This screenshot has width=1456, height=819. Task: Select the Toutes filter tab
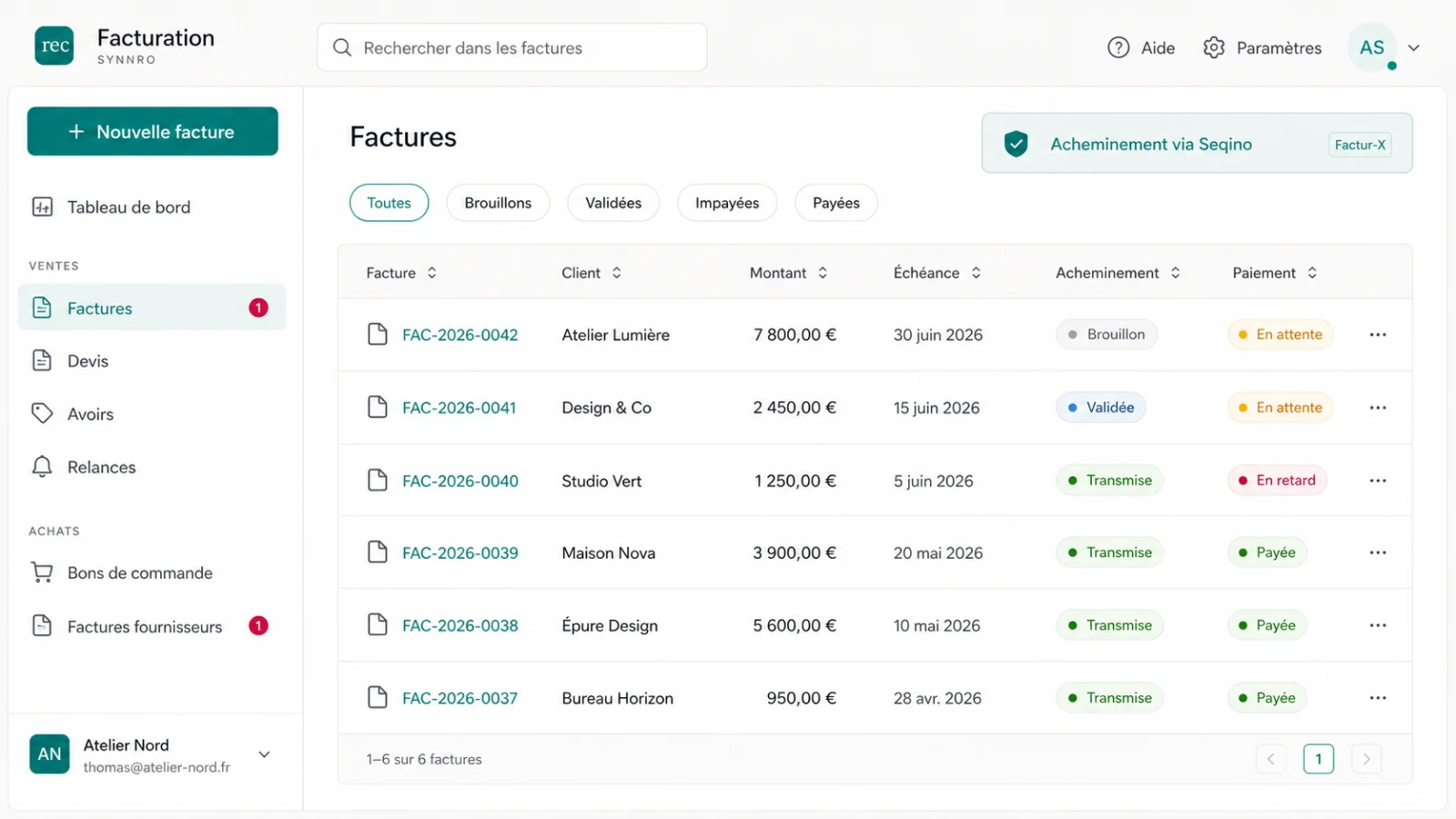coord(389,203)
